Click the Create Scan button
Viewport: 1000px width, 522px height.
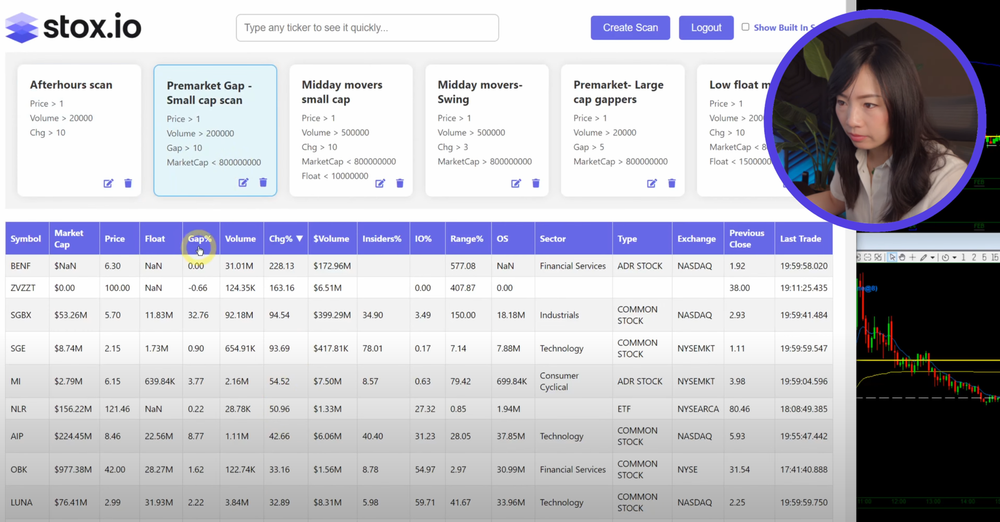(x=630, y=27)
